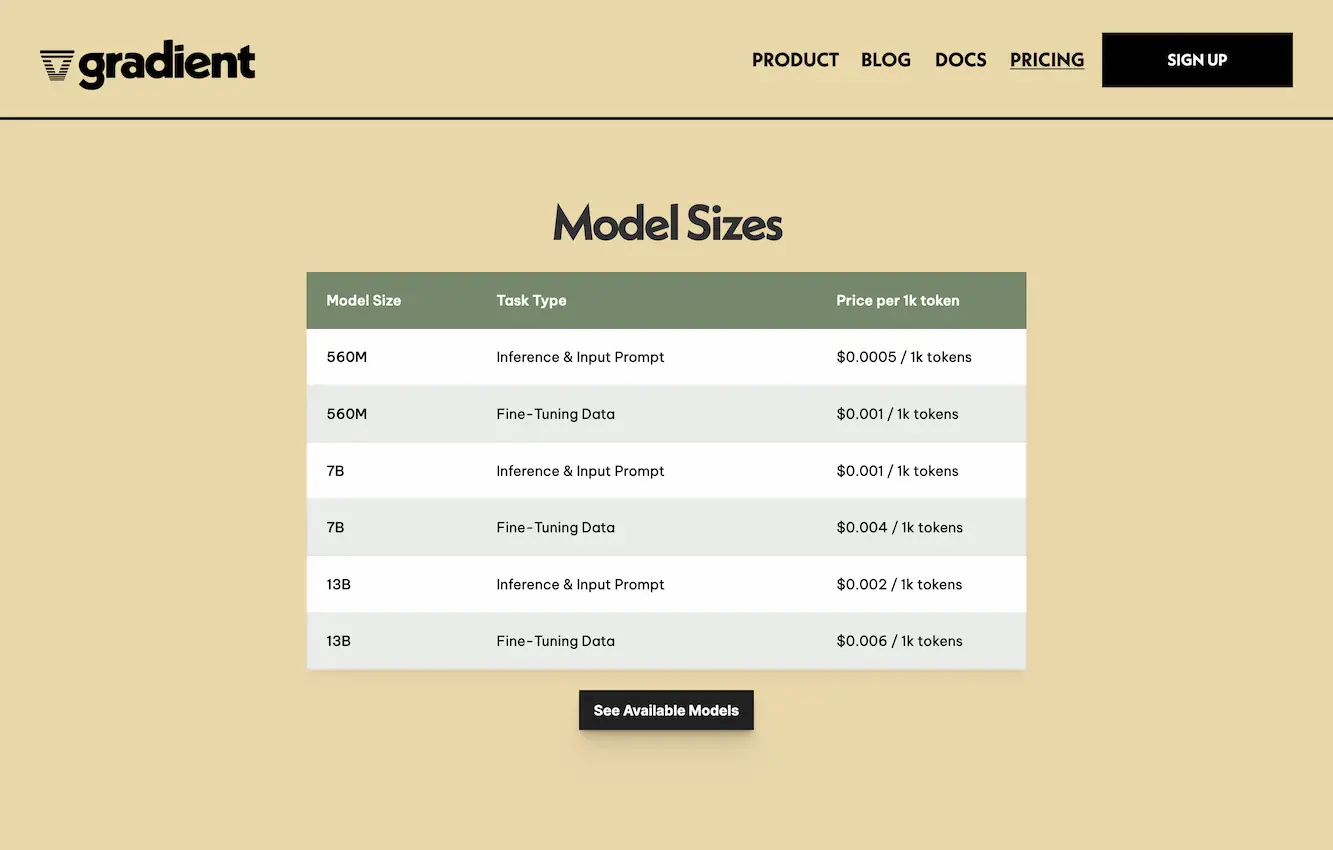Viewport: 1333px width, 850px height.
Task: Click the Model Sizes heading
Action: click(667, 223)
